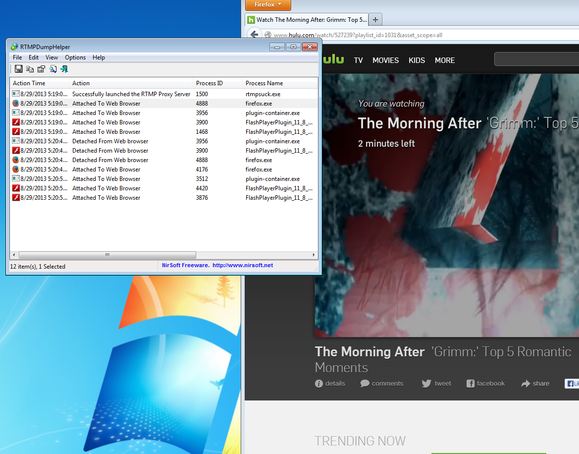Click the Firefox back arrow button

(254, 35)
